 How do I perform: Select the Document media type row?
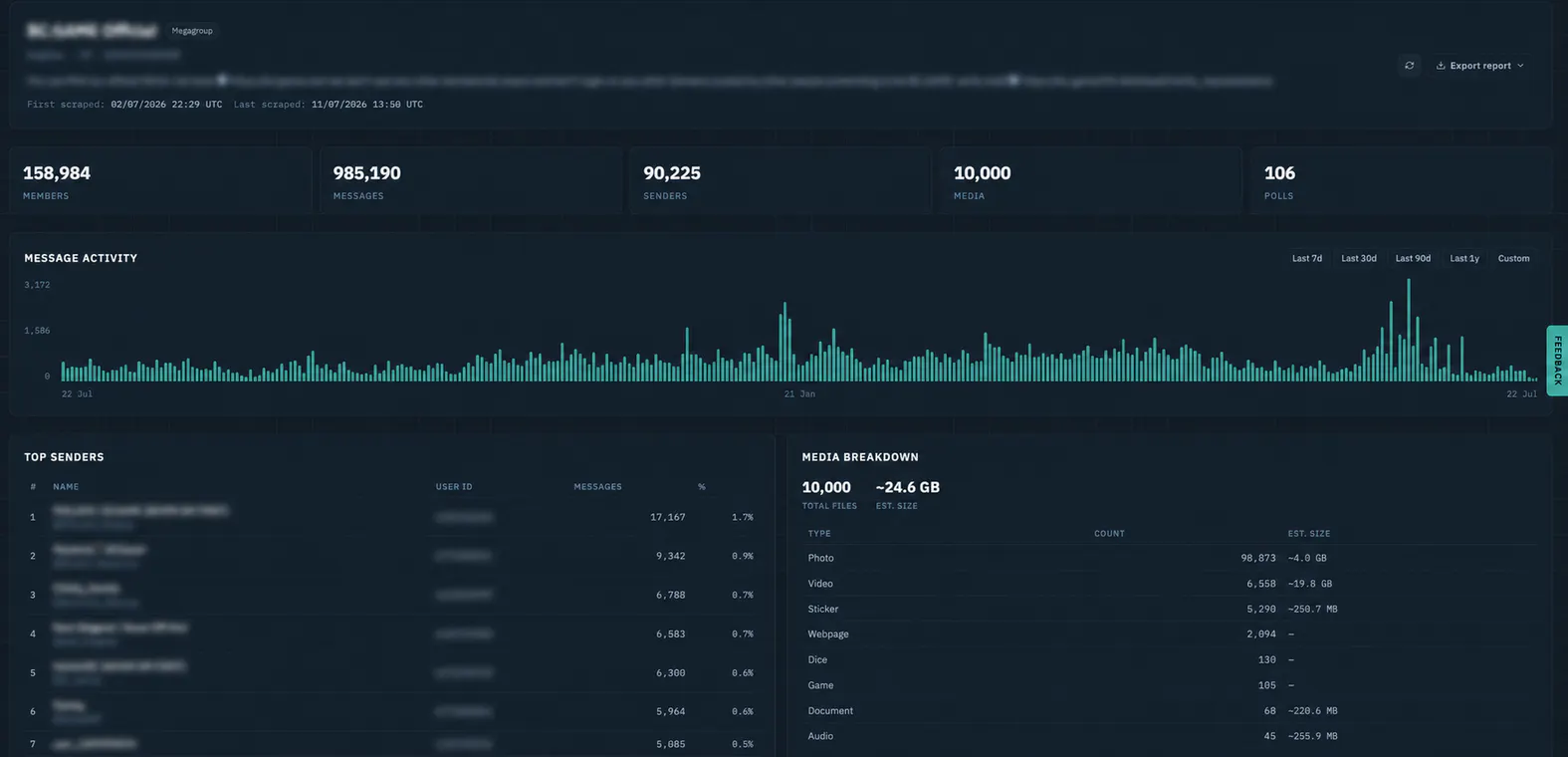tap(1170, 711)
